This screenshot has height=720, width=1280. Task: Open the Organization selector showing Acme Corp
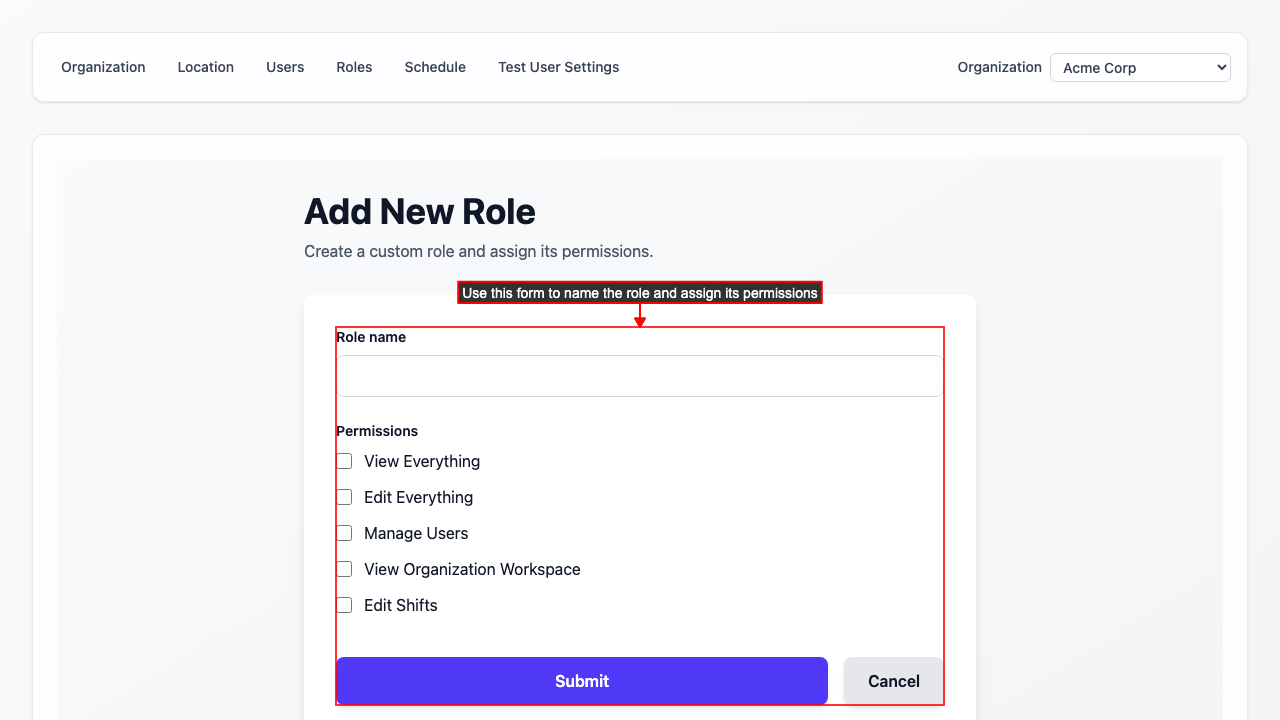pyautogui.click(x=1139, y=68)
